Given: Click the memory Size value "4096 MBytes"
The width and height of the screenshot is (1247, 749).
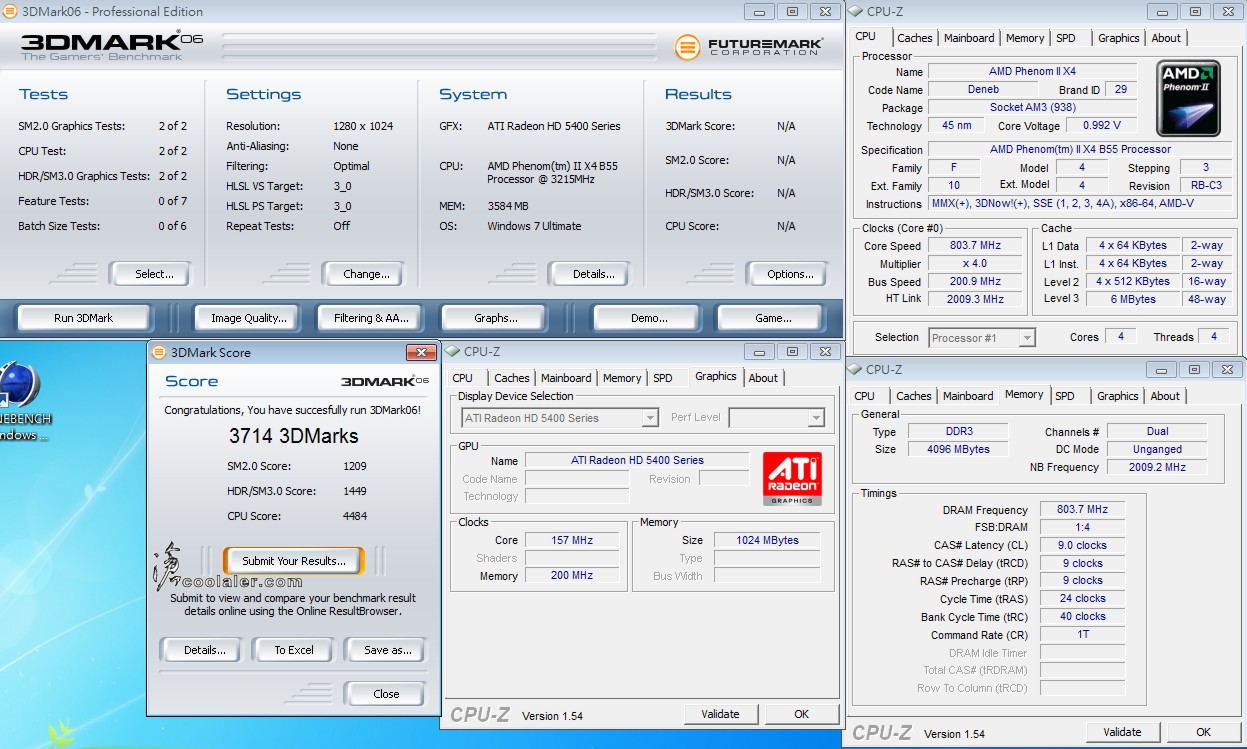Looking at the screenshot, I should point(959,450).
